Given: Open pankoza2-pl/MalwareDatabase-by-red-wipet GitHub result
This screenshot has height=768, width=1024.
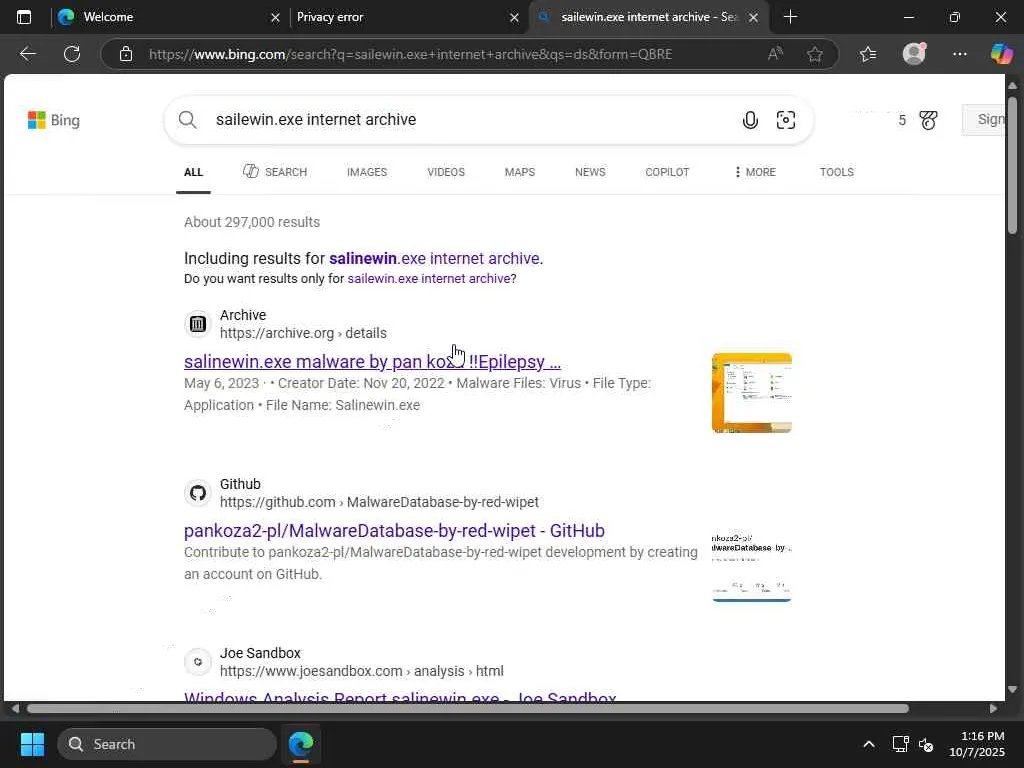Looking at the screenshot, I should tap(394, 531).
